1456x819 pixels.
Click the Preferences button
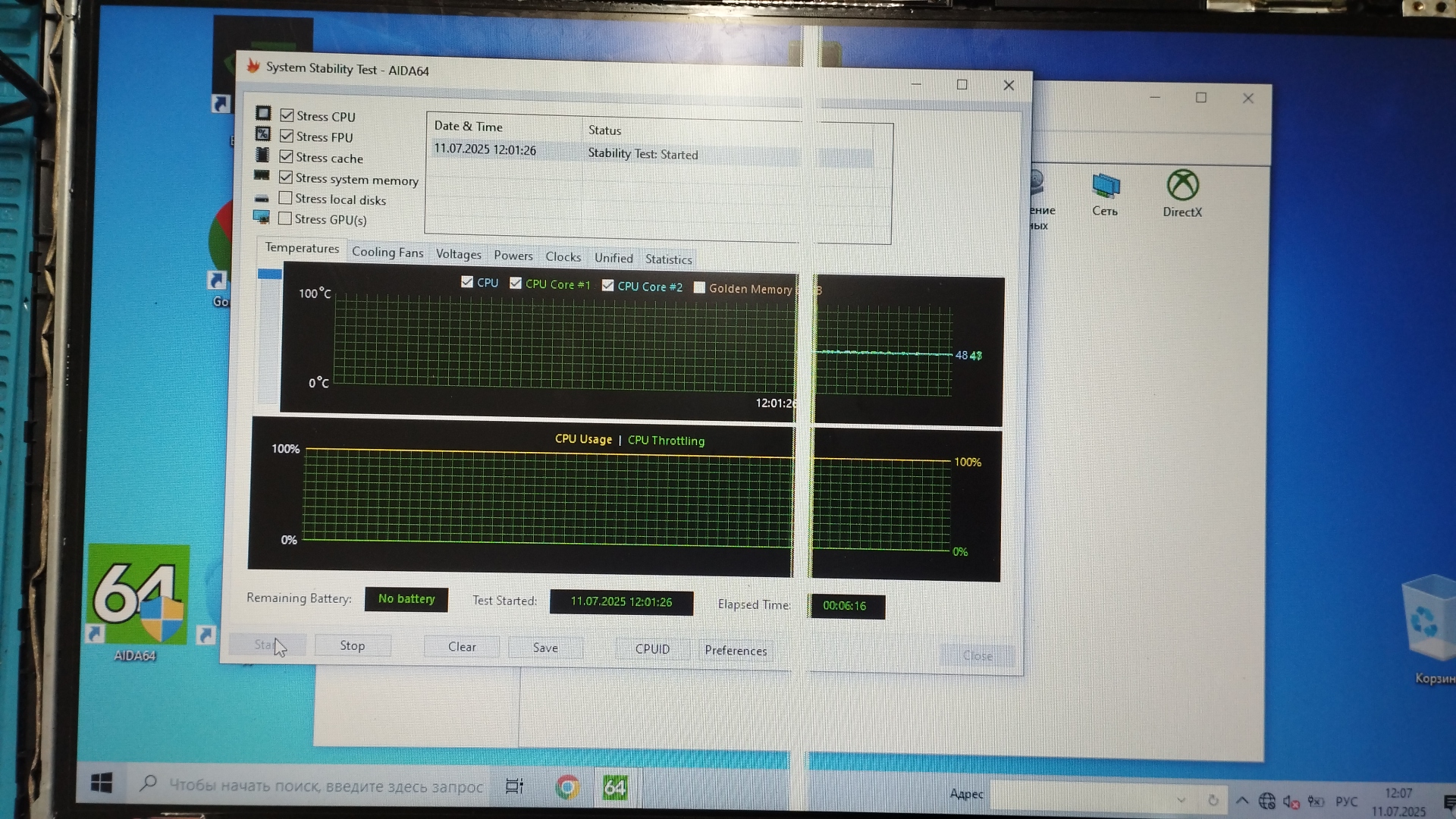(735, 651)
